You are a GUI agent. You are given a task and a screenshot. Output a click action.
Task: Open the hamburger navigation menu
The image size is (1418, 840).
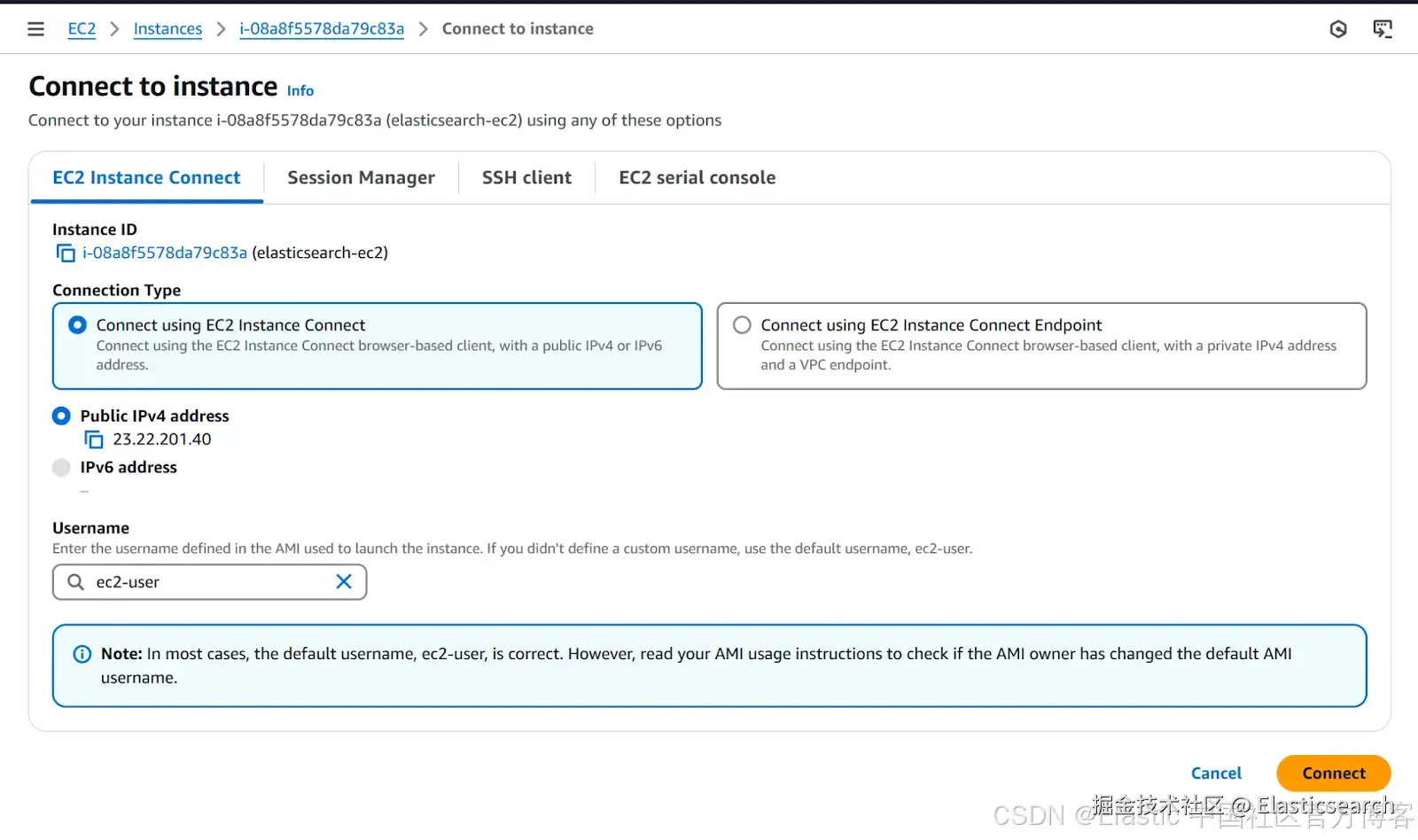point(35,29)
